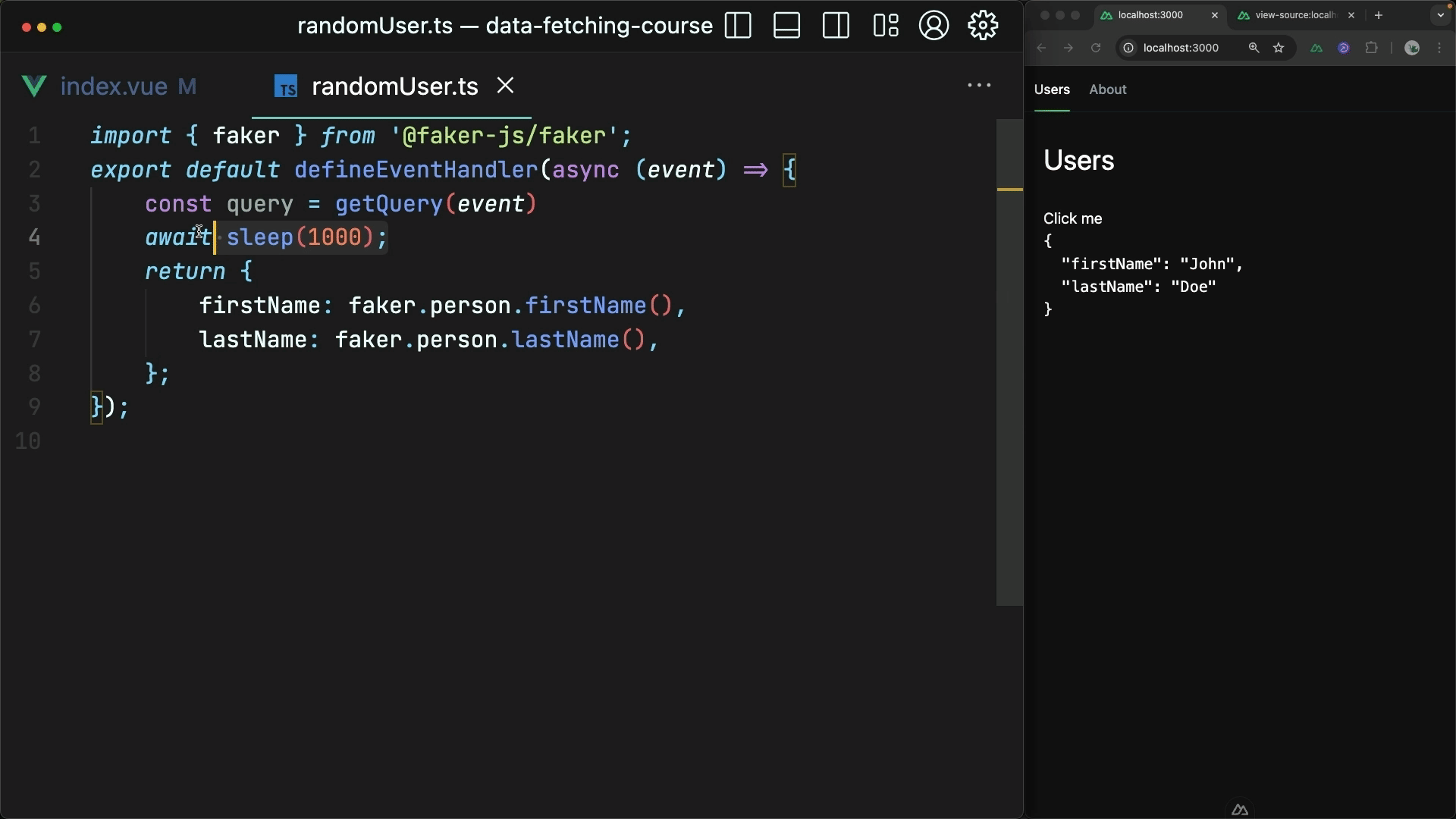The width and height of the screenshot is (1456, 819).
Task: Click the address bar showing localhost:3000
Action: pos(1181,48)
